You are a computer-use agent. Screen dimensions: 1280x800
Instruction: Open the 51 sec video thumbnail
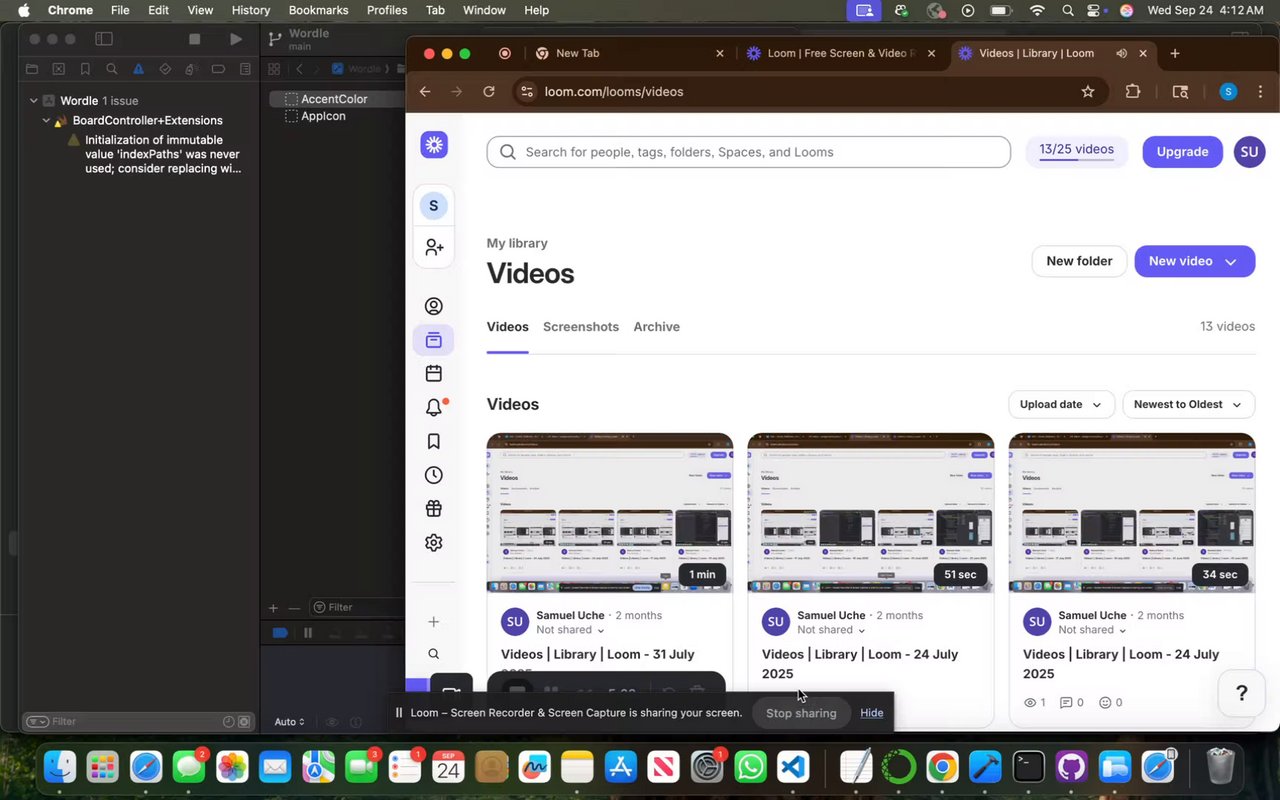[x=871, y=513]
